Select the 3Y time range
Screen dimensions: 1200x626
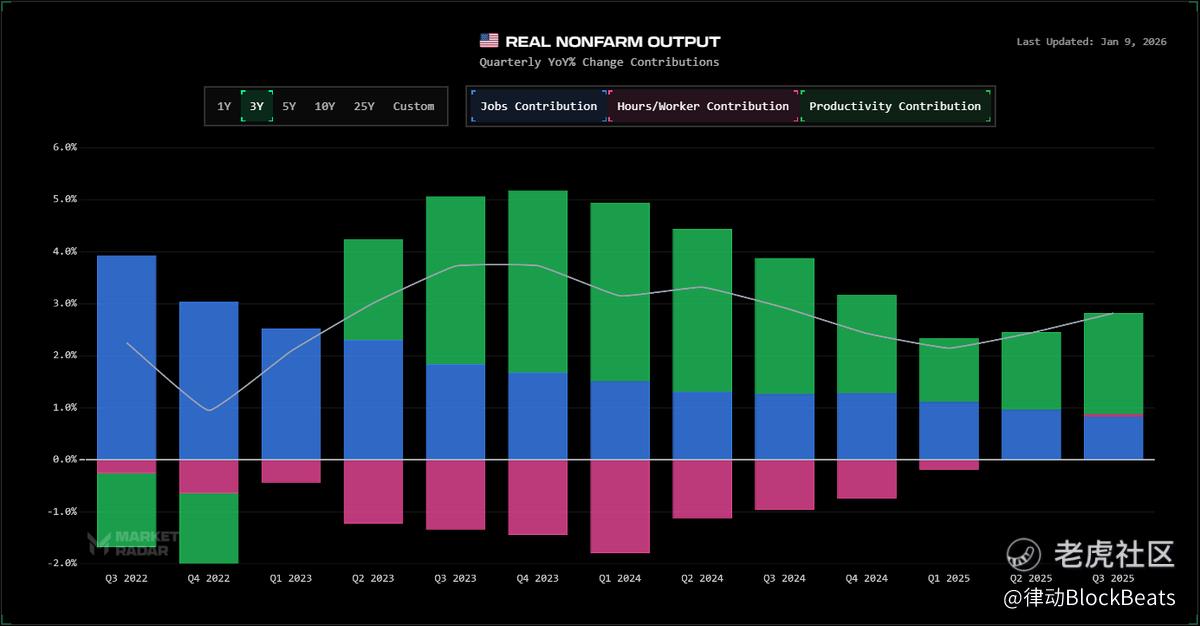[x=257, y=106]
